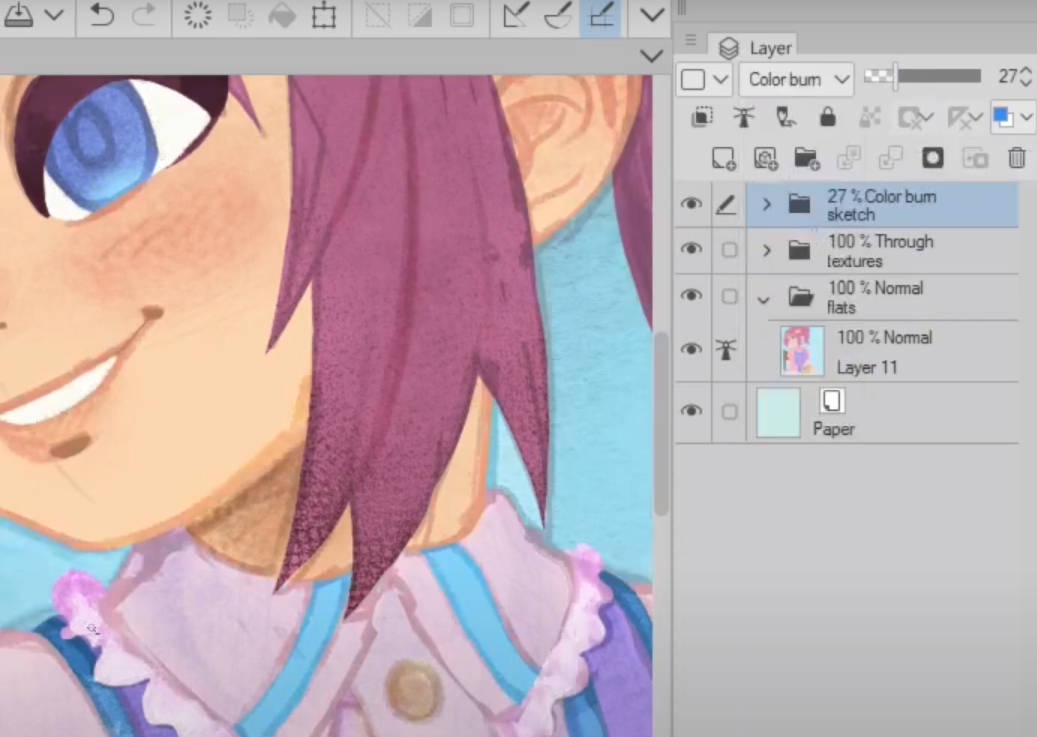The height and width of the screenshot is (737, 1037).
Task: Select the Layer 11 thumbnail
Action: point(802,351)
